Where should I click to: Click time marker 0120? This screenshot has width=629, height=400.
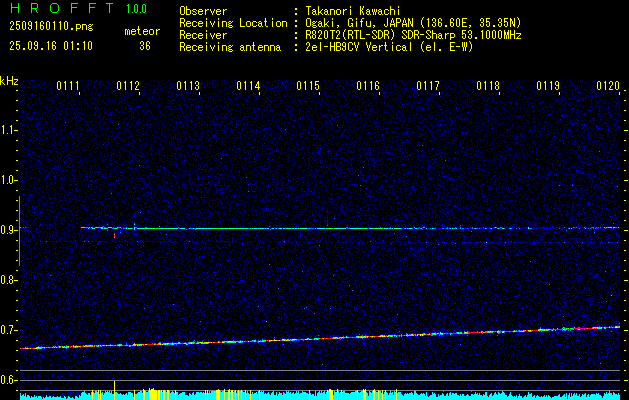tap(608, 86)
